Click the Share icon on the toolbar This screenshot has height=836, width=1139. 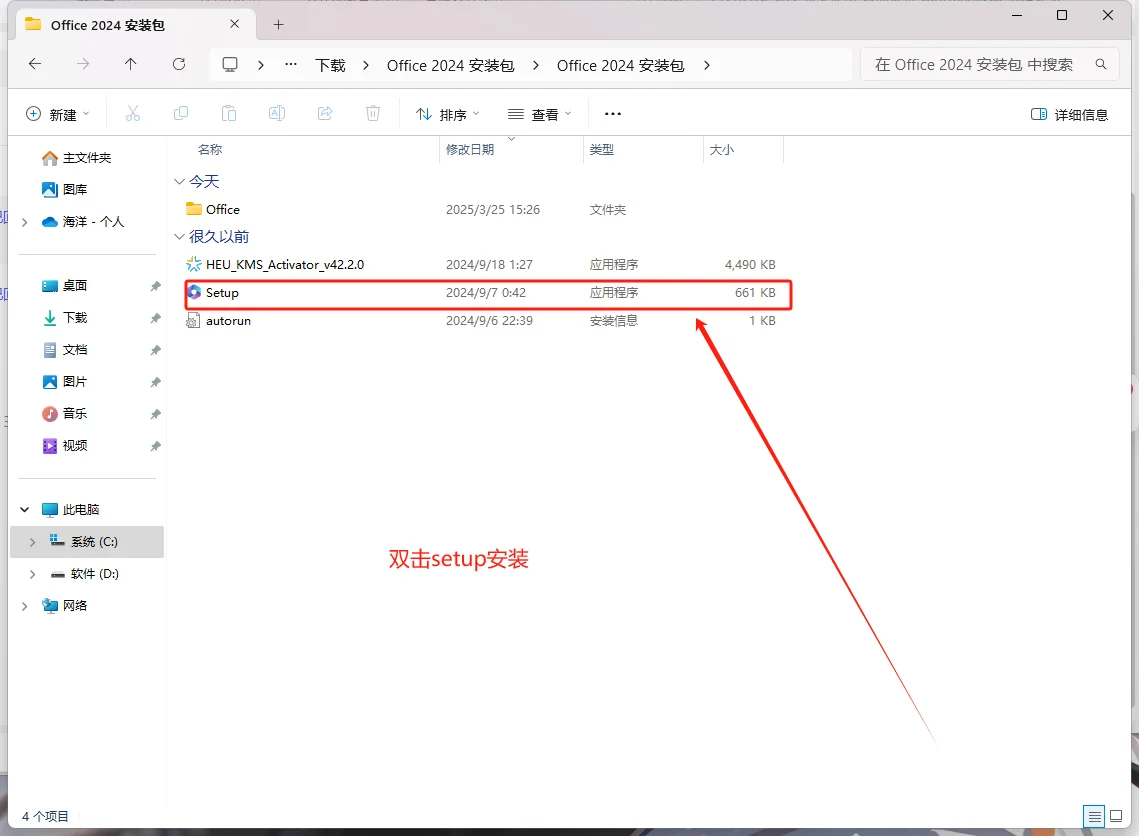[325, 113]
